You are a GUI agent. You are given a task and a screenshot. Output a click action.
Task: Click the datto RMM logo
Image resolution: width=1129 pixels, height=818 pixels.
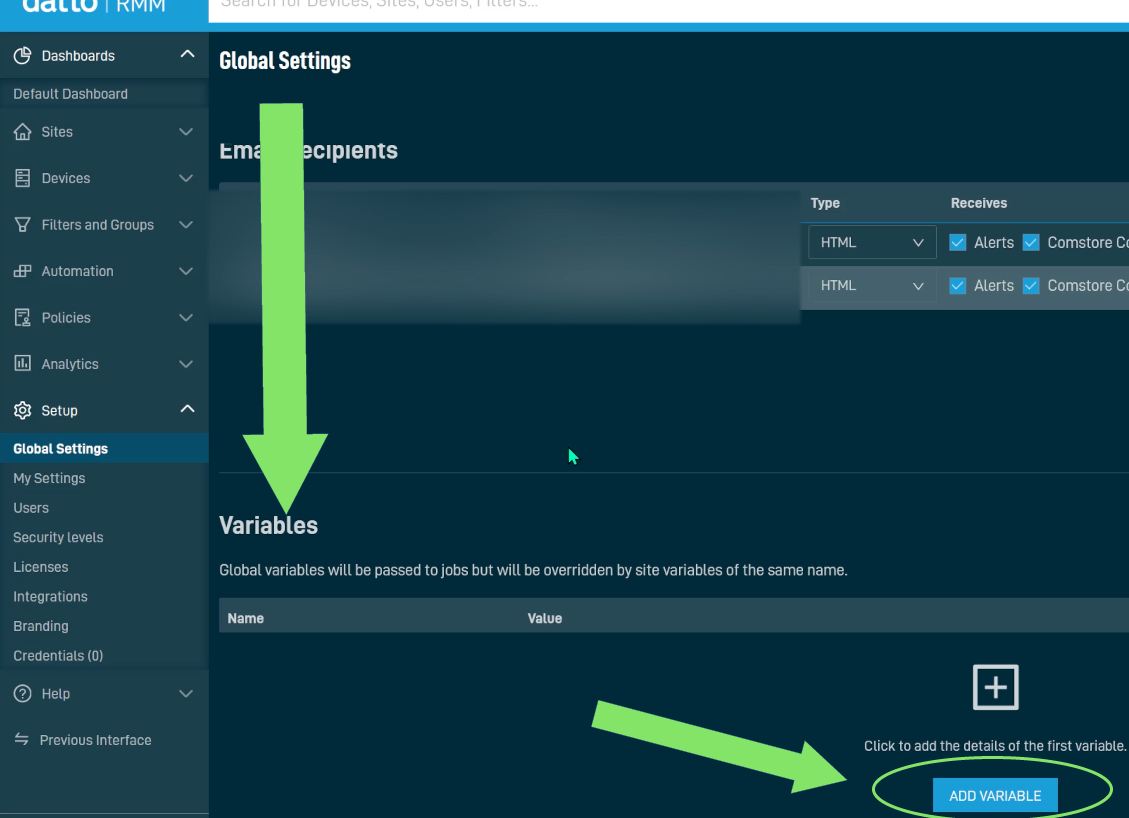pos(94,6)
